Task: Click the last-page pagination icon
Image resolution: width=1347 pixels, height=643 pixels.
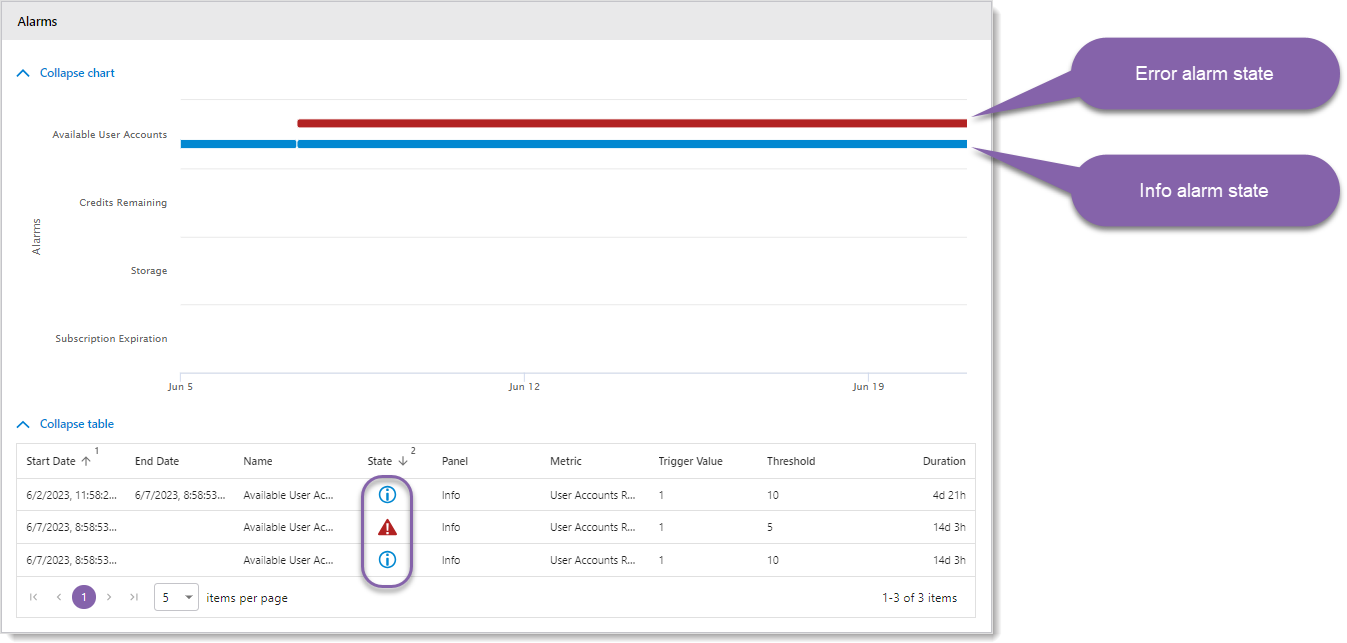Action: click(134, 596)
